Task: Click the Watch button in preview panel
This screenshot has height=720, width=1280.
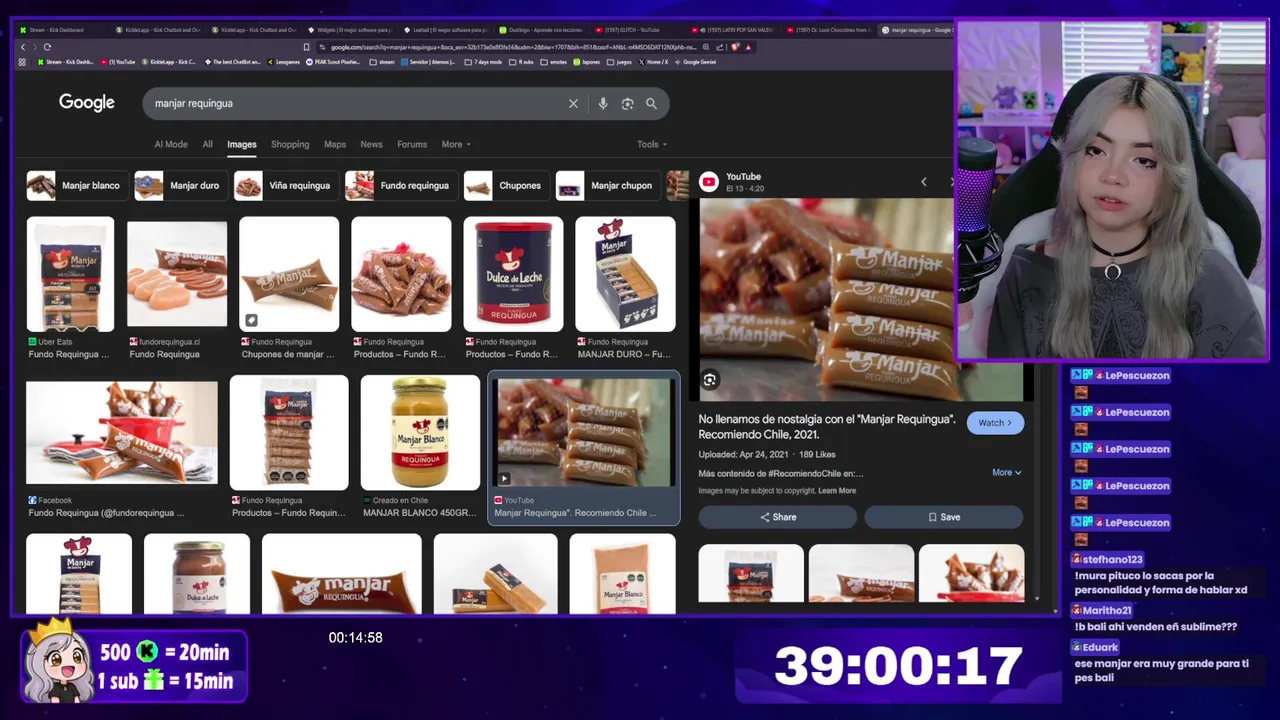Action: [x=995, y=423]
